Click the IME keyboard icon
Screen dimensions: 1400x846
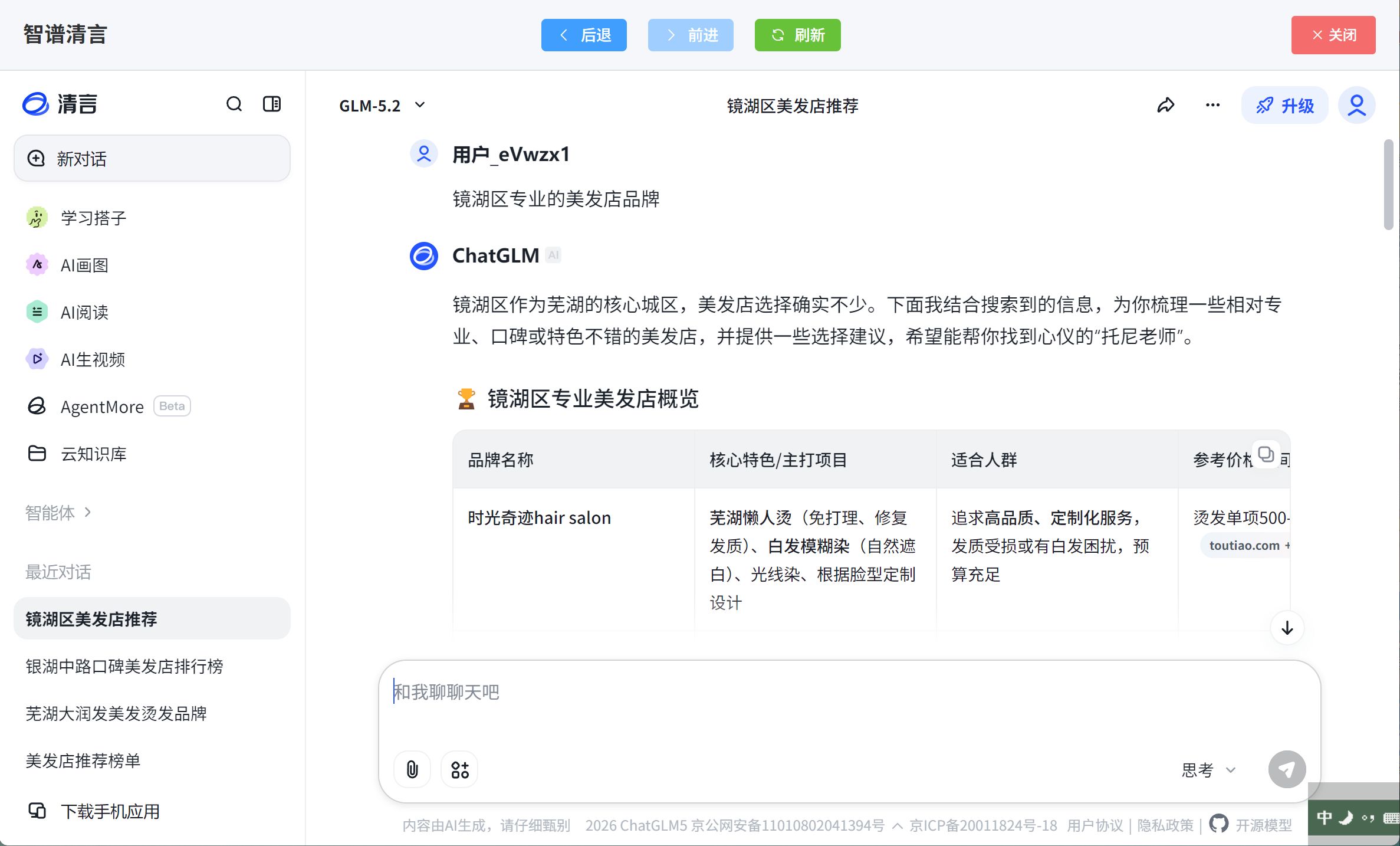[x=1392, y=818]
